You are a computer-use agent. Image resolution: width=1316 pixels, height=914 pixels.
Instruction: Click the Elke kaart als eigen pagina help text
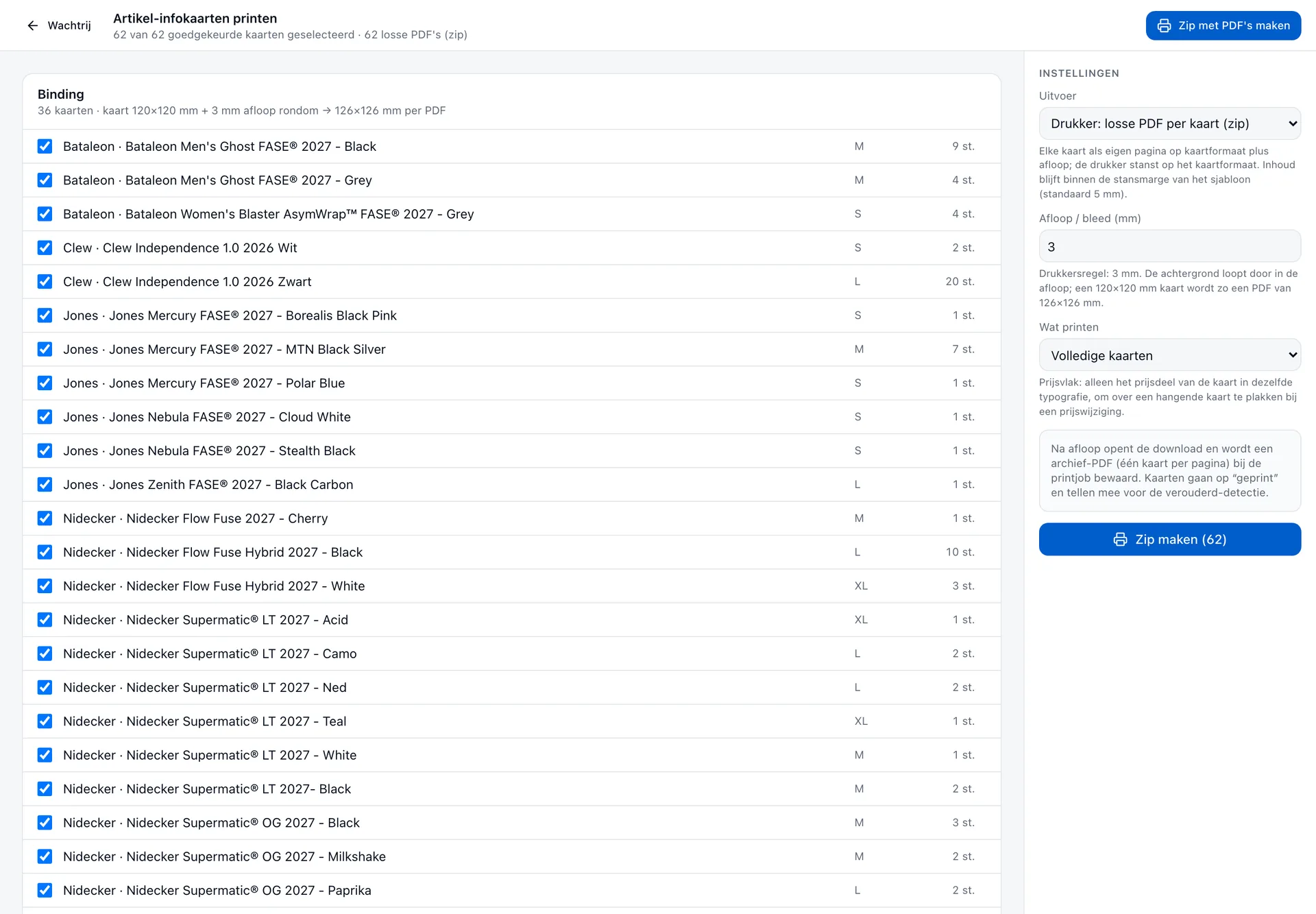click(1167, 172)
